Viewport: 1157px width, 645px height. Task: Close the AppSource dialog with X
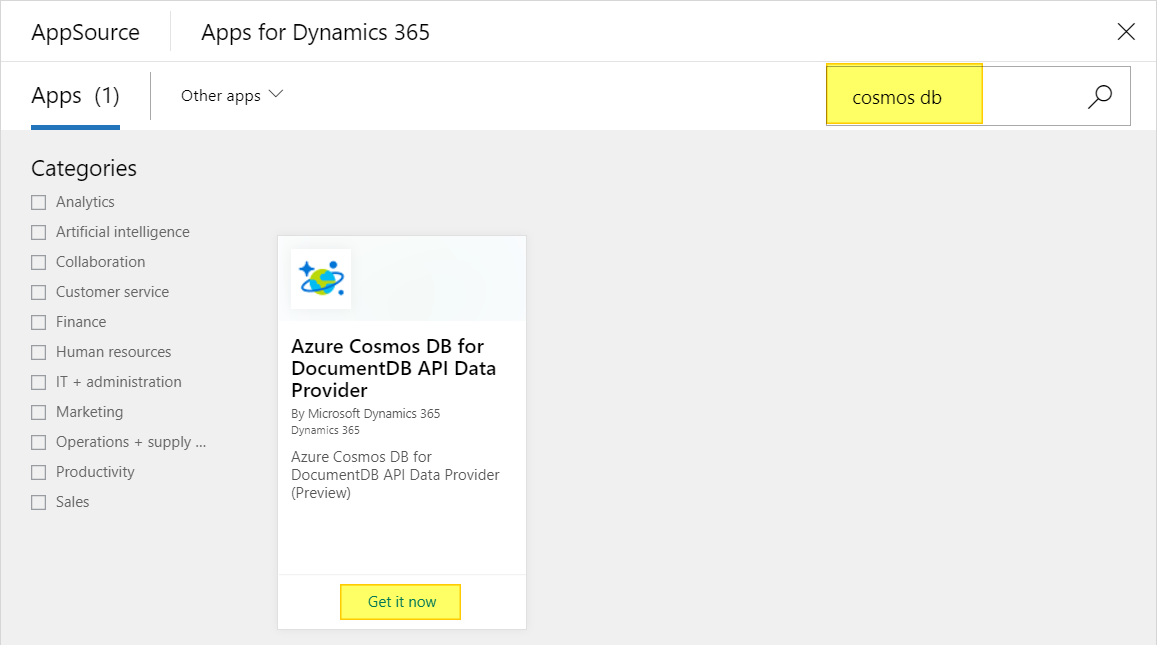click(x=1126, y=32)
